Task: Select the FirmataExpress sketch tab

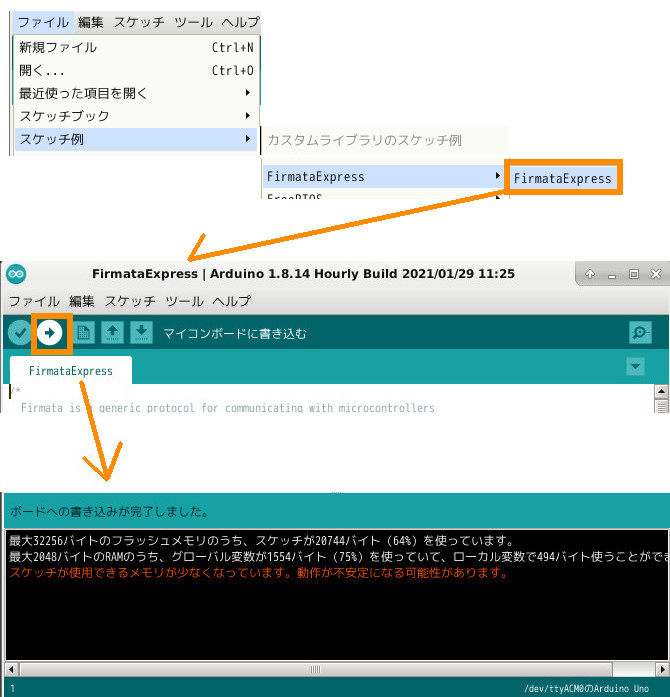Action: click(x=71, y=371)
